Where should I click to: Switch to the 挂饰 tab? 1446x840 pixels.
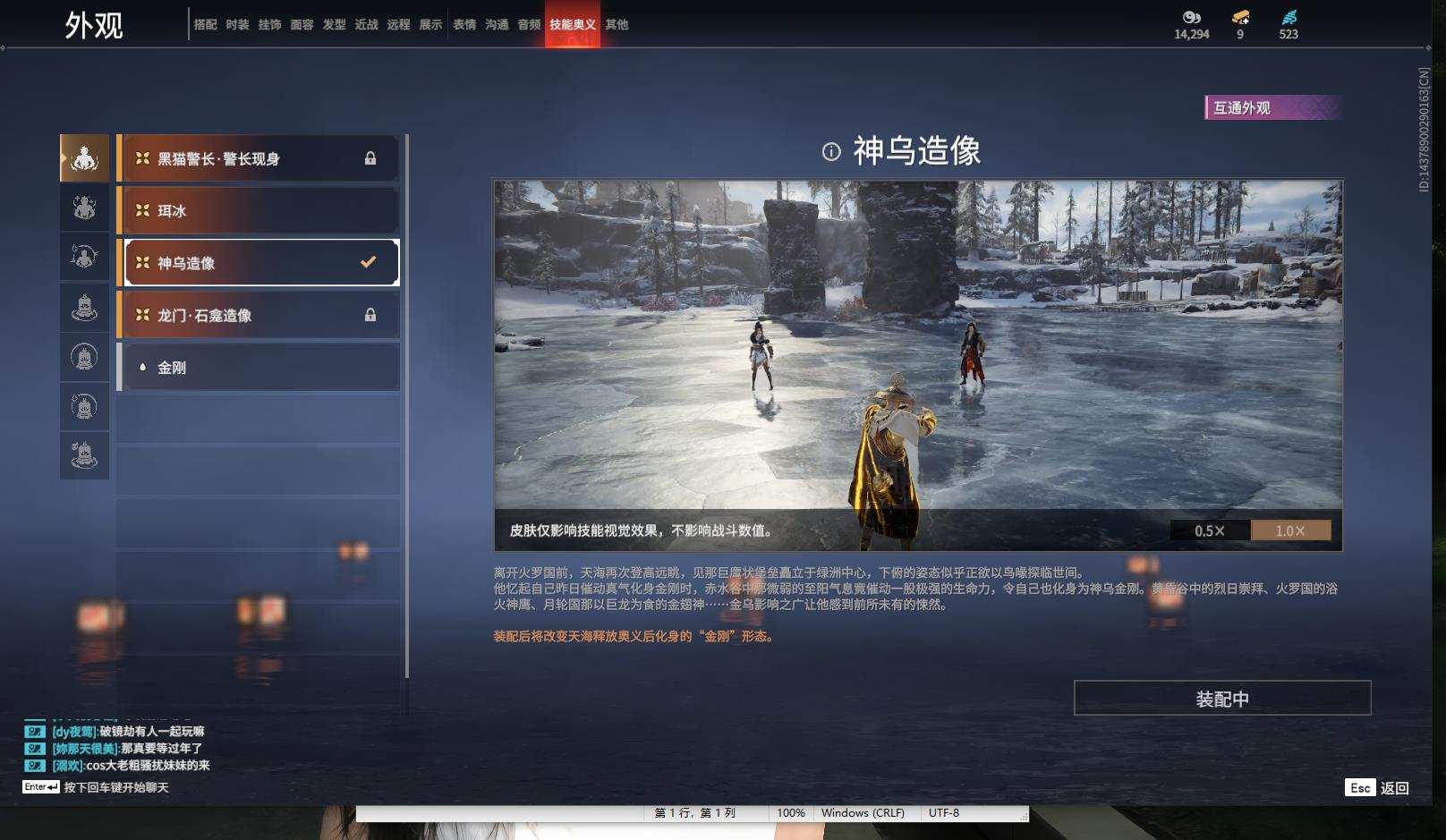point(269,24)
